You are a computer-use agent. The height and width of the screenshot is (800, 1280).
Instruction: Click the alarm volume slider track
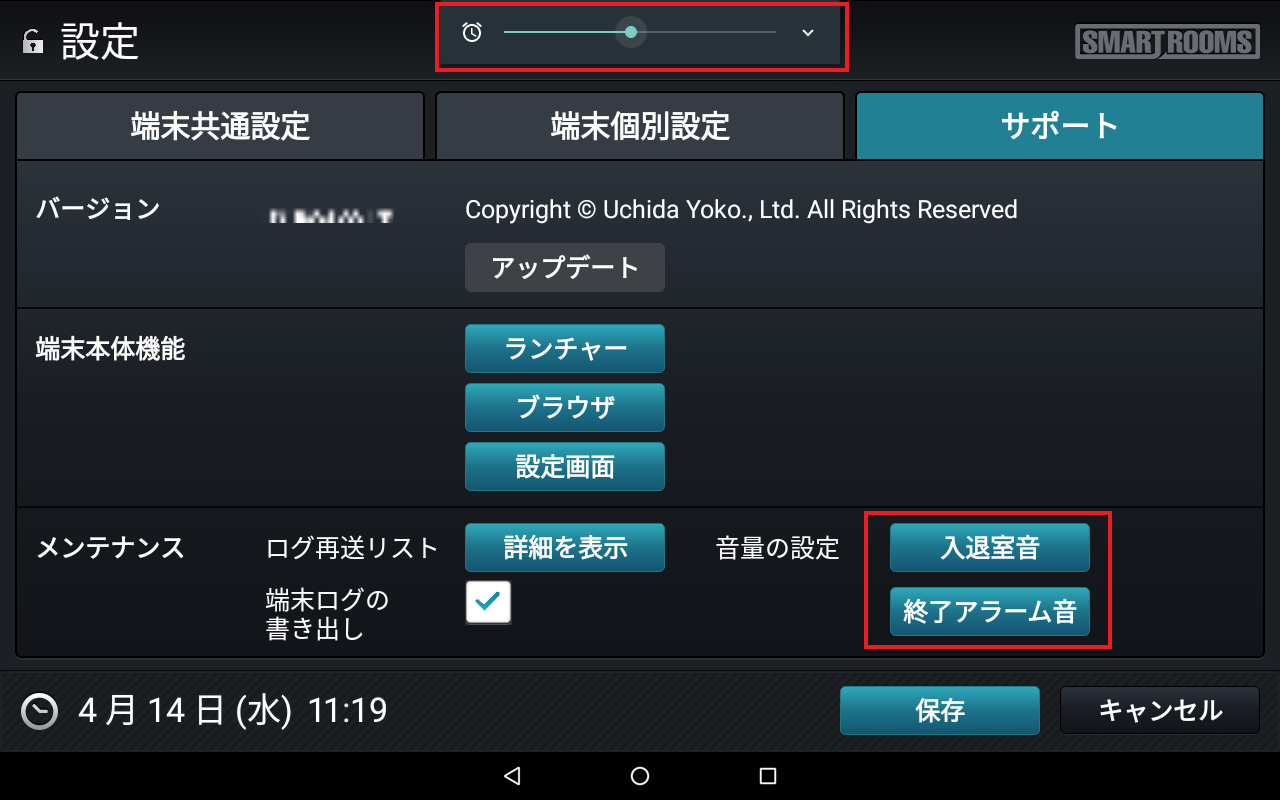(x=640, y=32)
